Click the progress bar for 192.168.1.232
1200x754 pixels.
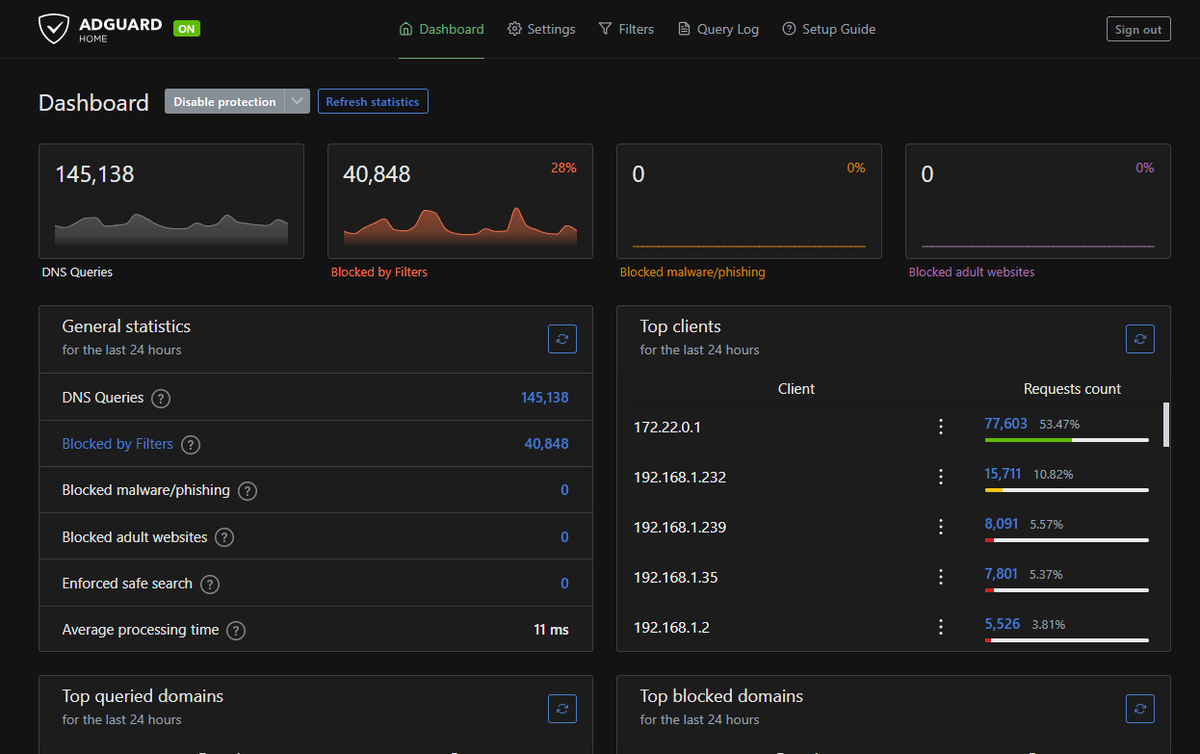(x=1067, y=490)
